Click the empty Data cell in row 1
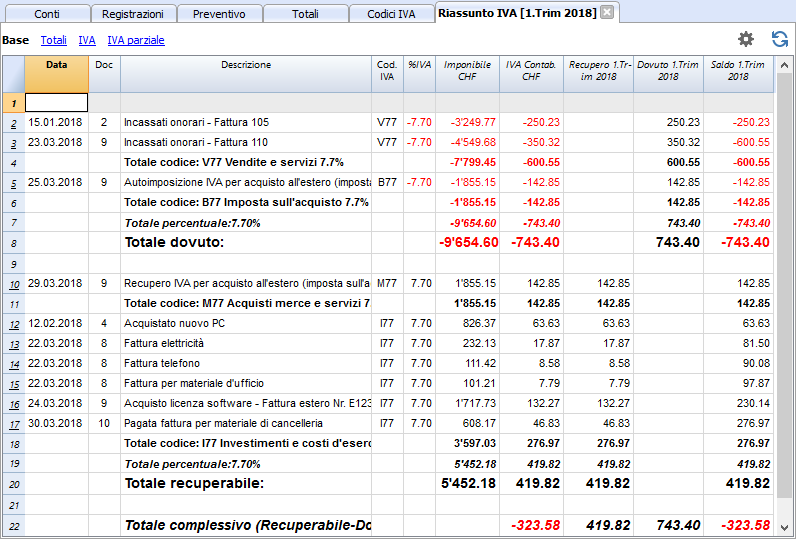 coord(56,103)
